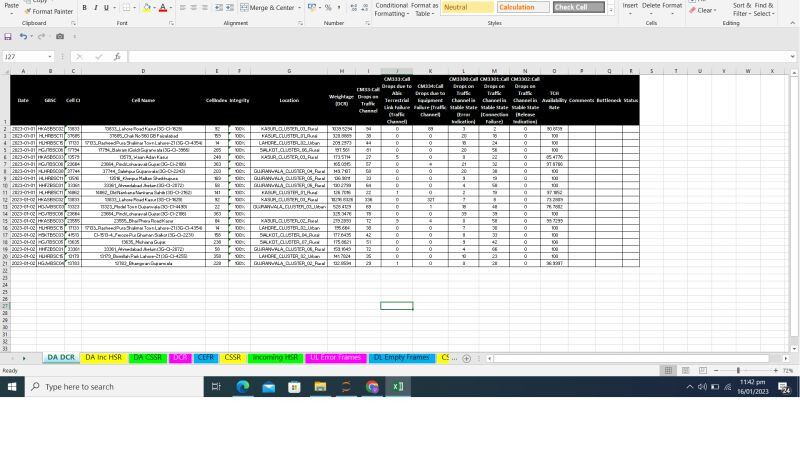Click Format Painter

pyautogui.click(x=49, y=11)
